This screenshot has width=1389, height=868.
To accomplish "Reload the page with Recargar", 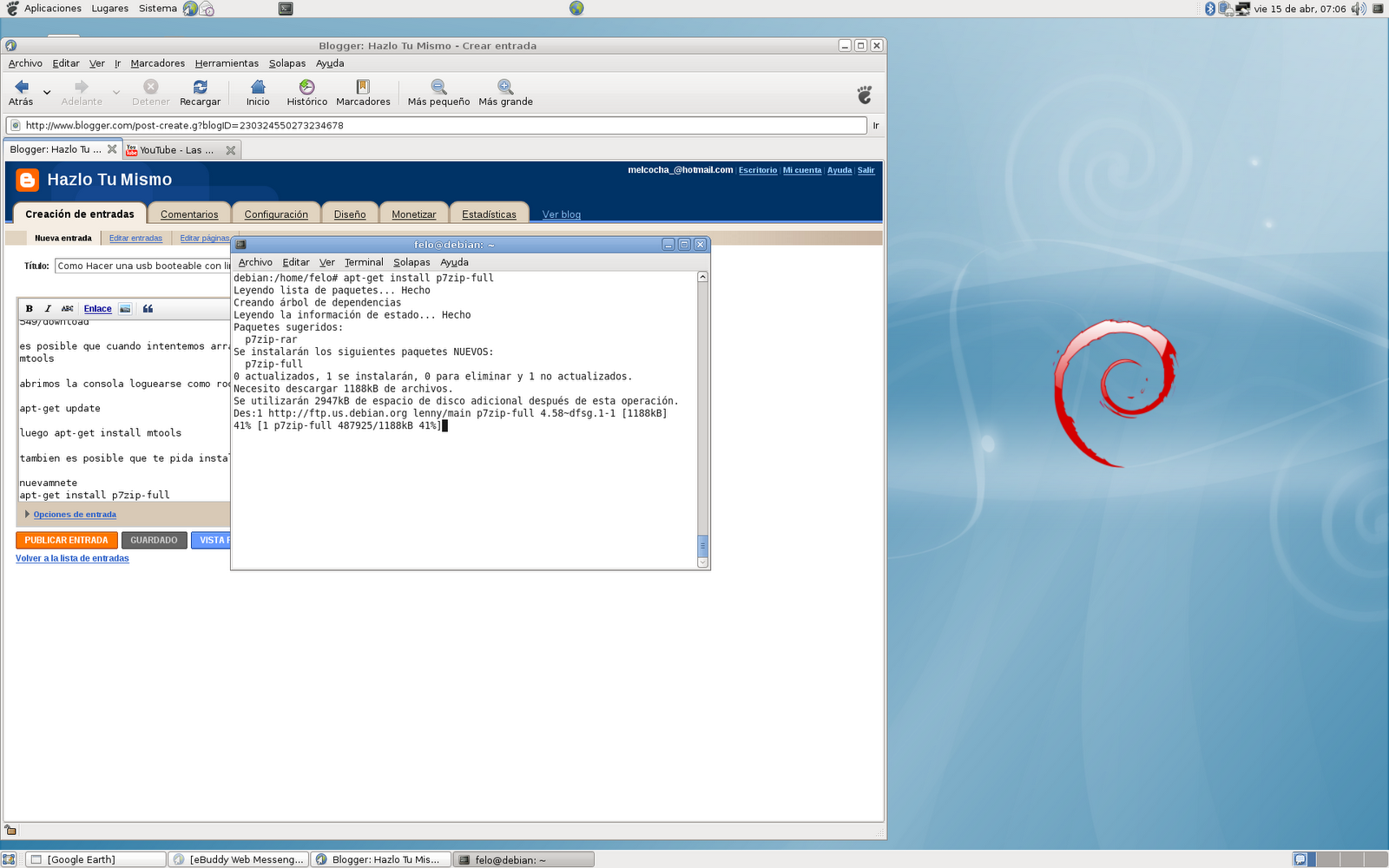I will click(x=200, y=92).
